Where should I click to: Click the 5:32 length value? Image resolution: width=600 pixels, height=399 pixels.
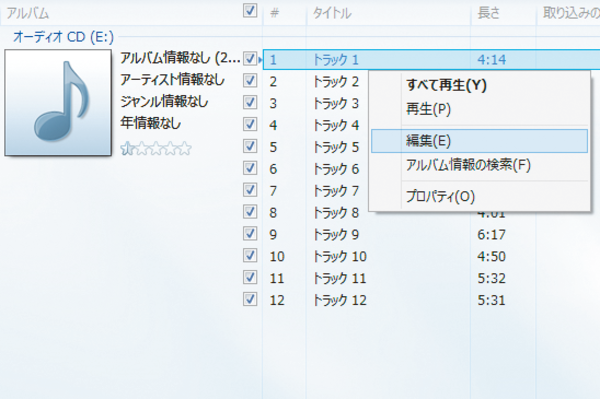click(491, 278)
